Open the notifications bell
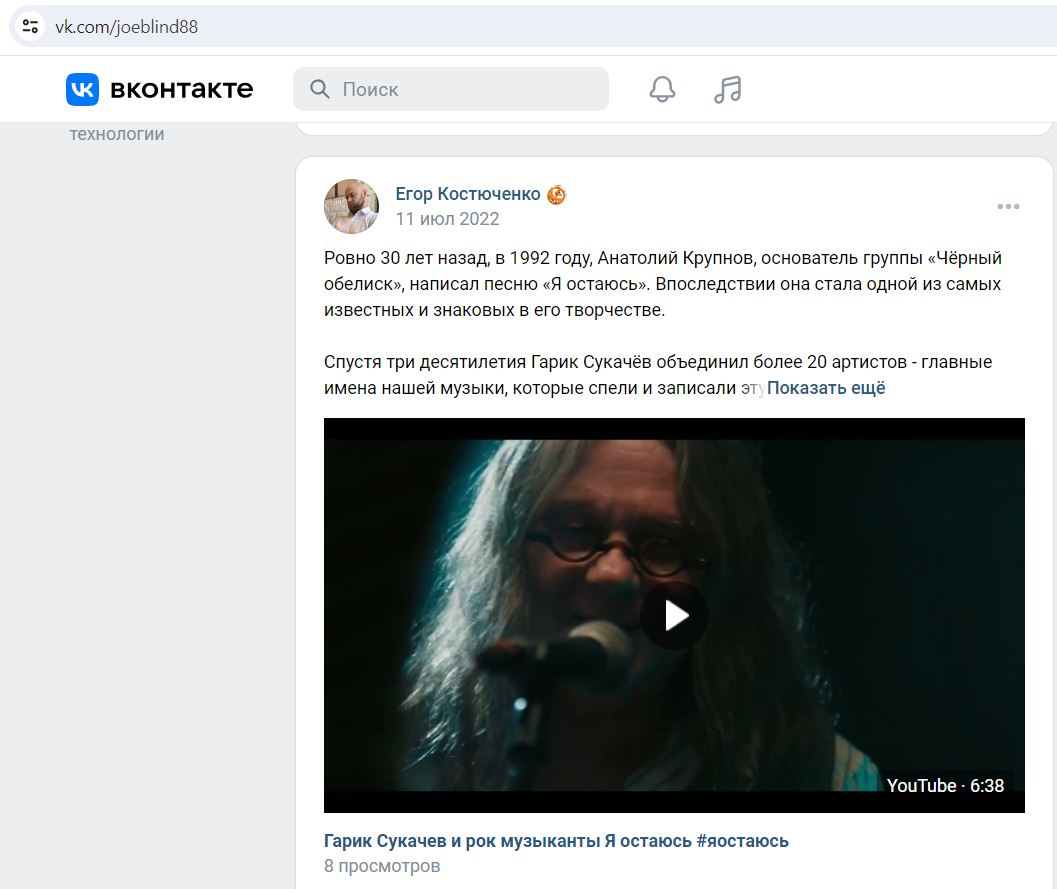 click(x=662, y=89)
